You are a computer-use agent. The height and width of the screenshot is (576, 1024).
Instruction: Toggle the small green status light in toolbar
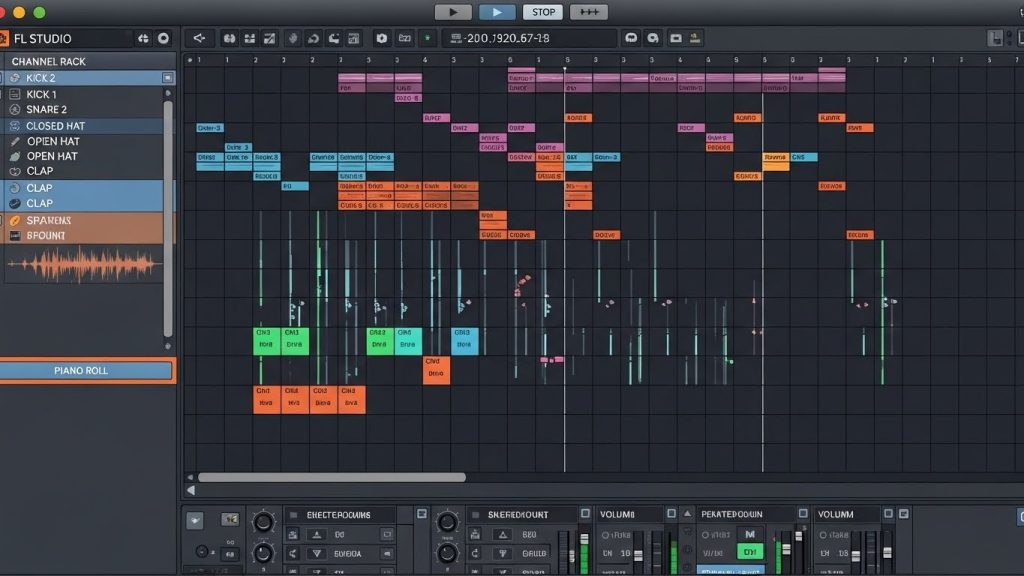pos(427,36)
